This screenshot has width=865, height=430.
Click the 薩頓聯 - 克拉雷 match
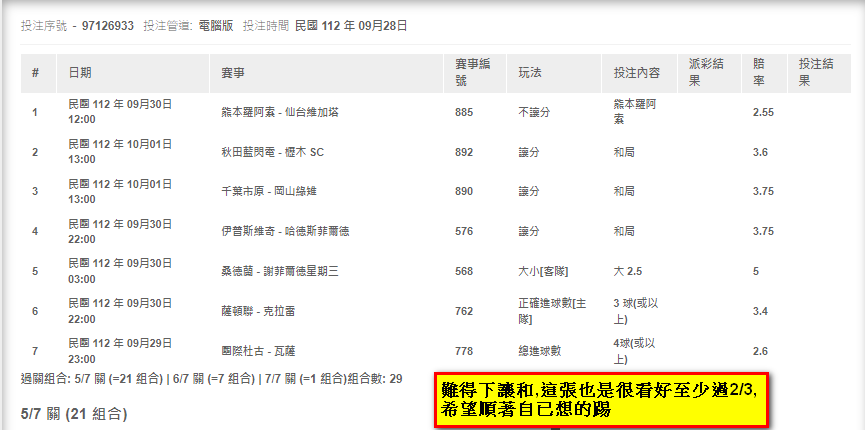click(257, 311)
